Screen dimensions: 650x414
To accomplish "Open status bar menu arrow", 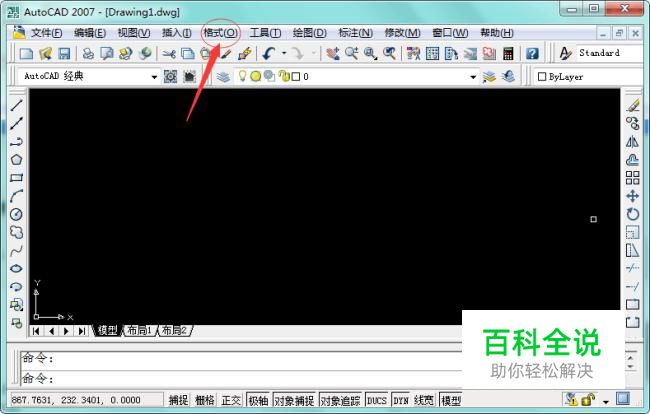I will 606,402.
